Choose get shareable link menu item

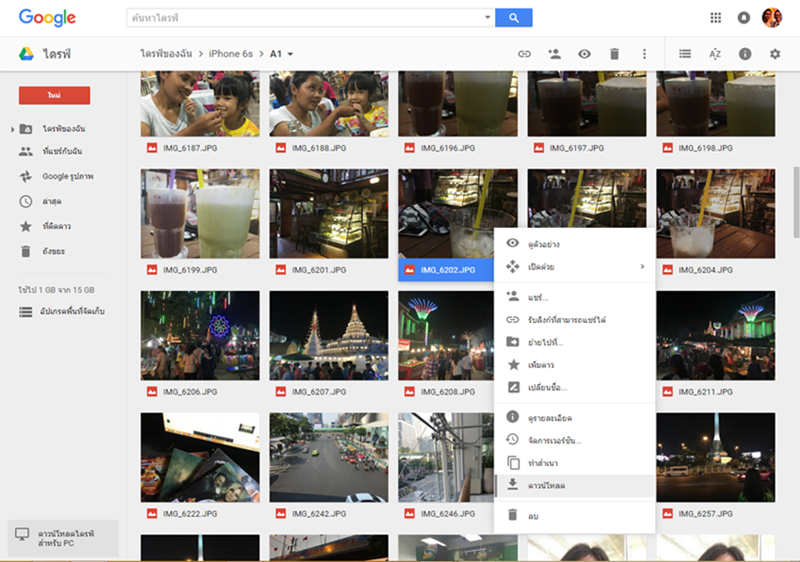[x=574, y=320]
